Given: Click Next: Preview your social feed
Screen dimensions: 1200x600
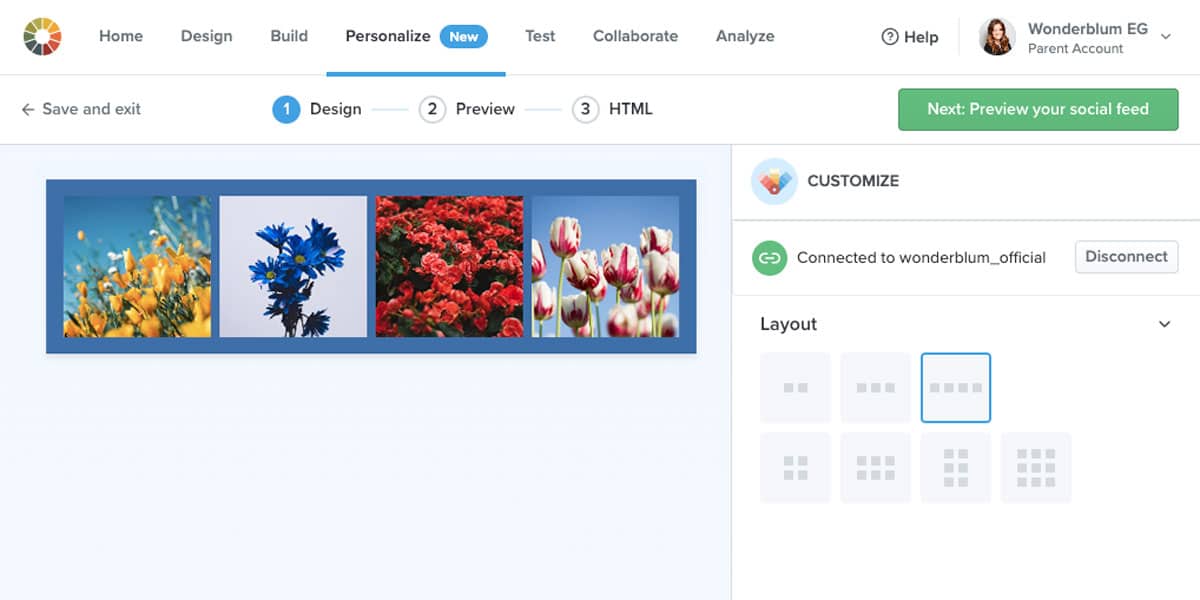Looking at the screenshot, I should click(x=1038, y=109).
